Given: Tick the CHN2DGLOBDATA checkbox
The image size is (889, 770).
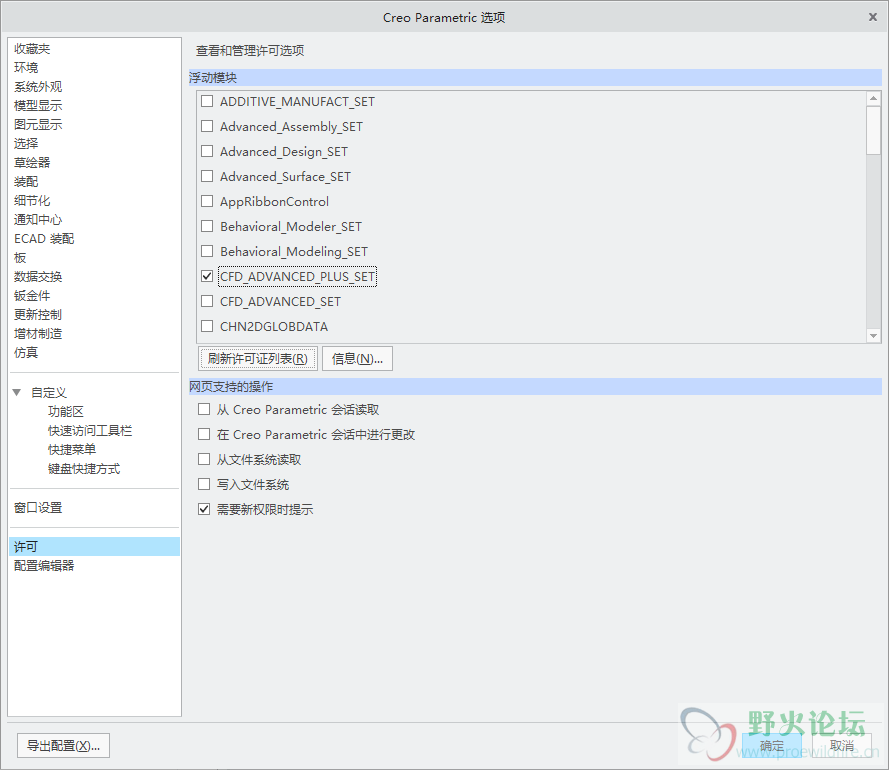Looking at the screenshot, I should pos(207,326).
